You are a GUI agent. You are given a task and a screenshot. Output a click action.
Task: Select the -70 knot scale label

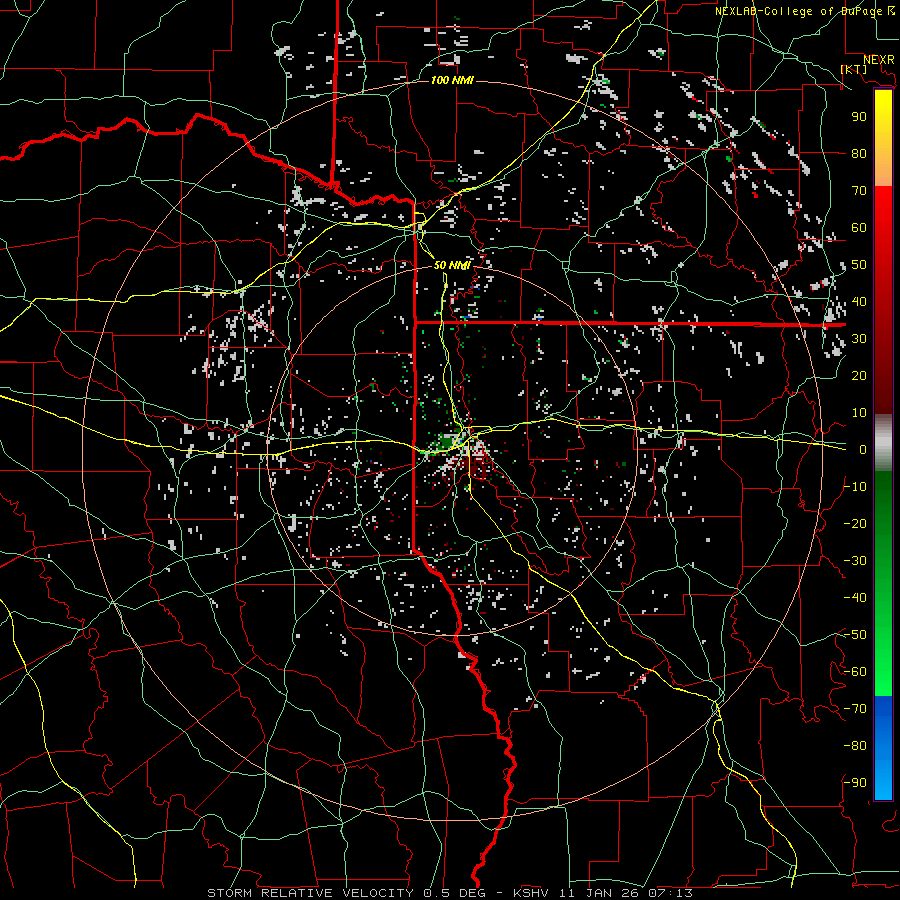tap(855, 709)
